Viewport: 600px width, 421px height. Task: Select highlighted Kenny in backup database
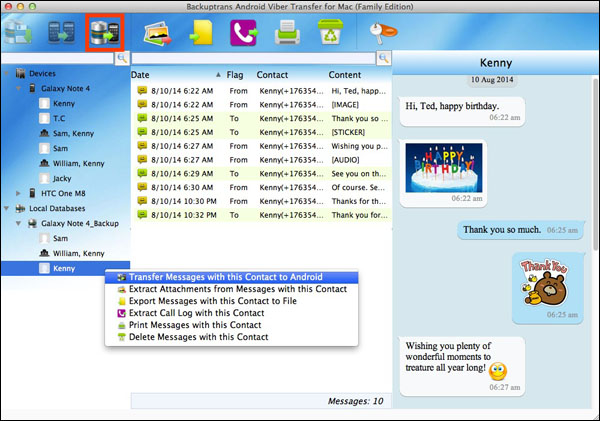click(x=65, y=268)
